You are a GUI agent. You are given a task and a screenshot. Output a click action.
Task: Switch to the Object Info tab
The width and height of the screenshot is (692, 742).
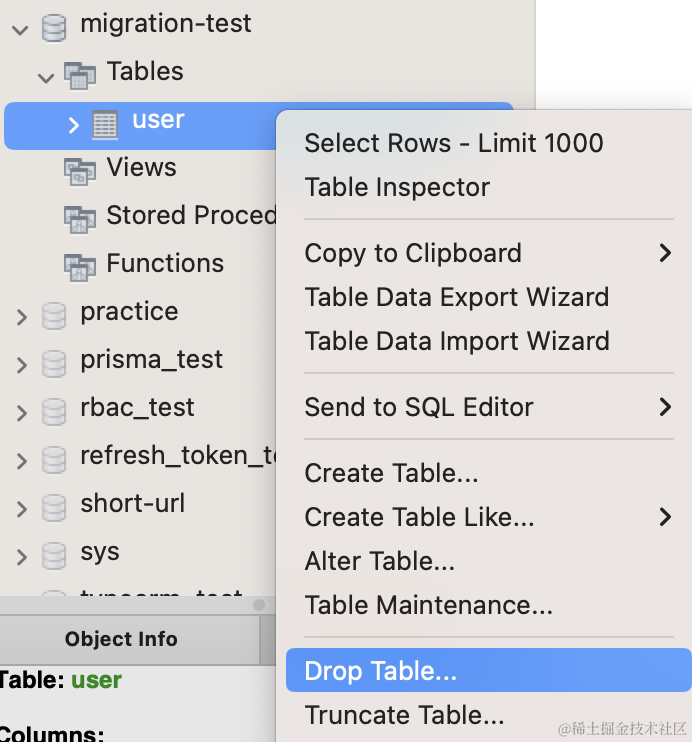[x=121, y=639]
